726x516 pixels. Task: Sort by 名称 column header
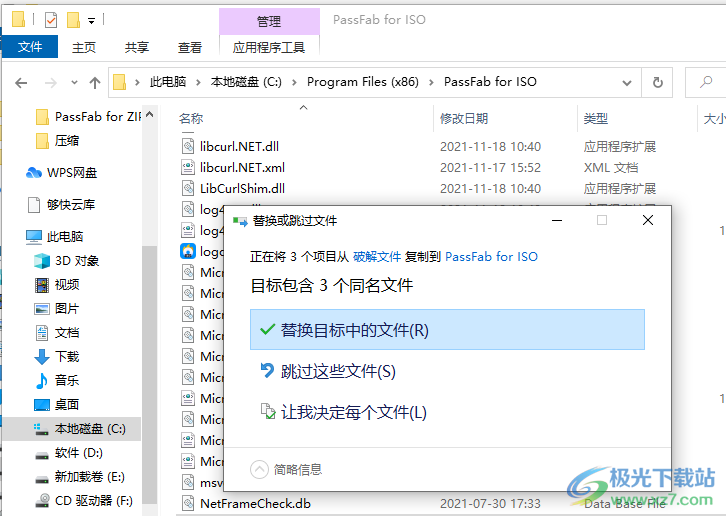[x=191, y=119]
